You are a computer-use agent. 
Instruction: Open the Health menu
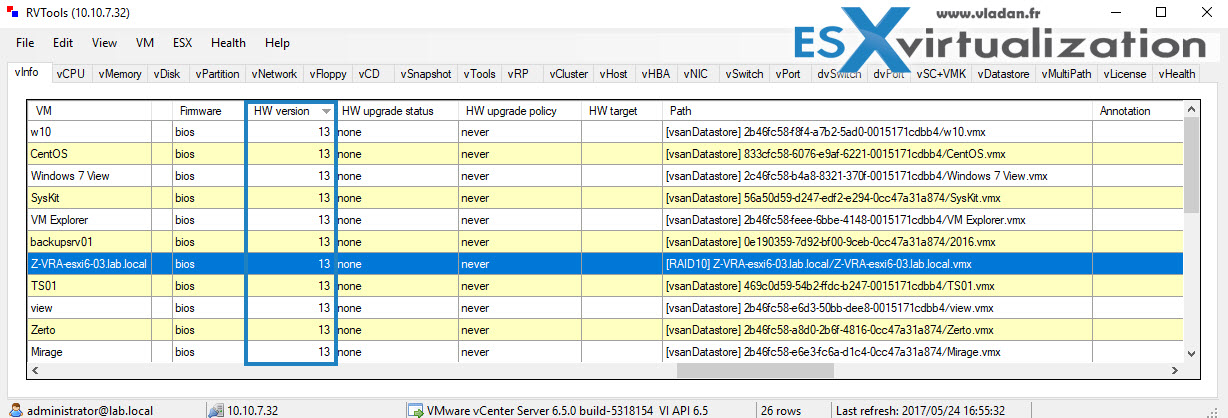click(x=228, y=43)
